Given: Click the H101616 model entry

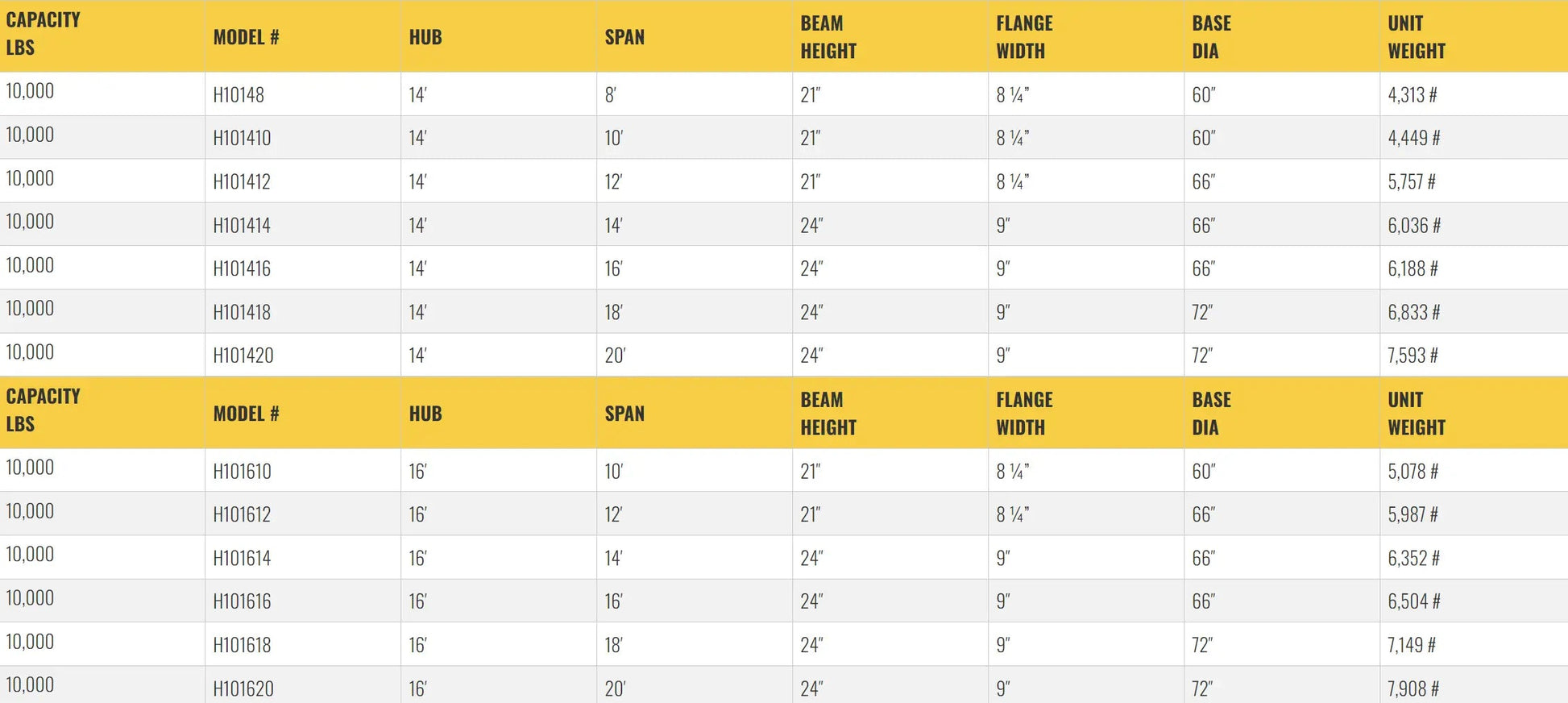Looking at the screenshot, I should tap(242, 601).
